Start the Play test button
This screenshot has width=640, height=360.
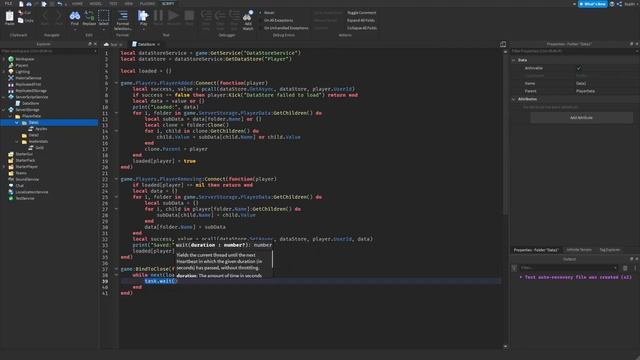tap(143, 16)
